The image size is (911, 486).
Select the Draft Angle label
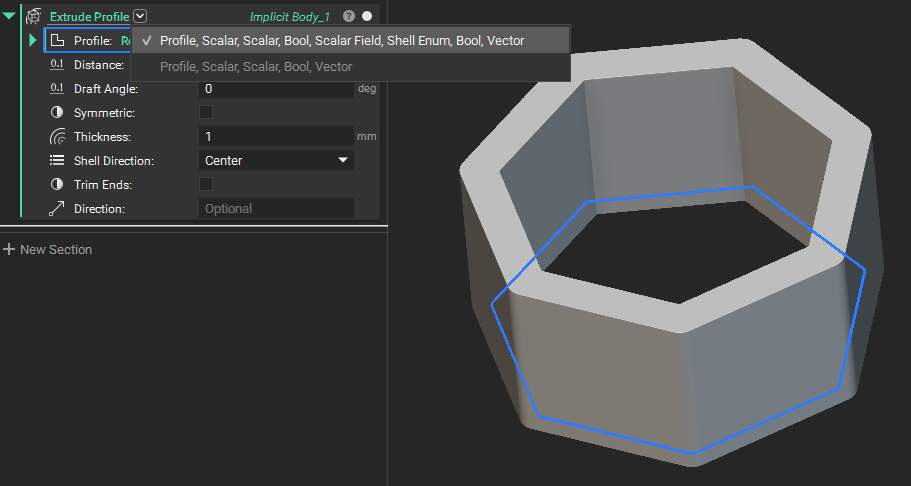[106, 89]
